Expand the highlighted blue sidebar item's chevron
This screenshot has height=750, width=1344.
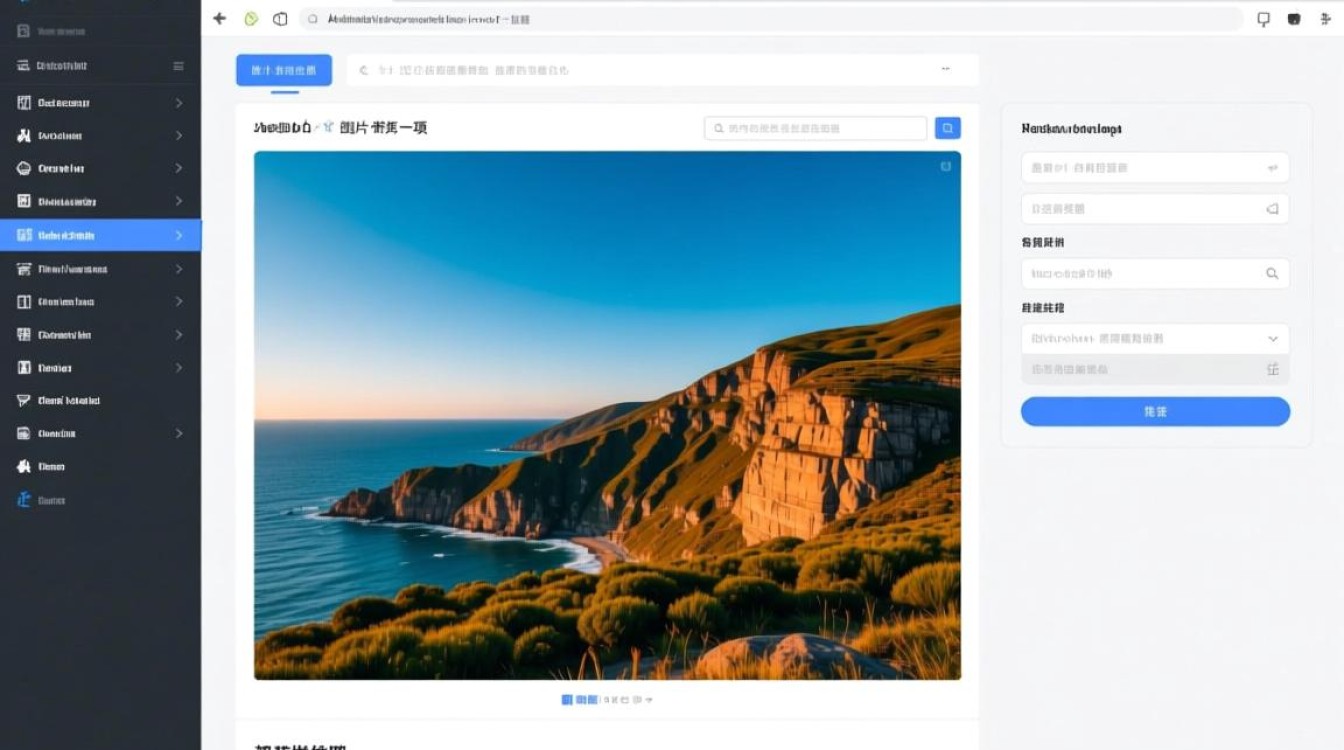click(x=179, y=236)
